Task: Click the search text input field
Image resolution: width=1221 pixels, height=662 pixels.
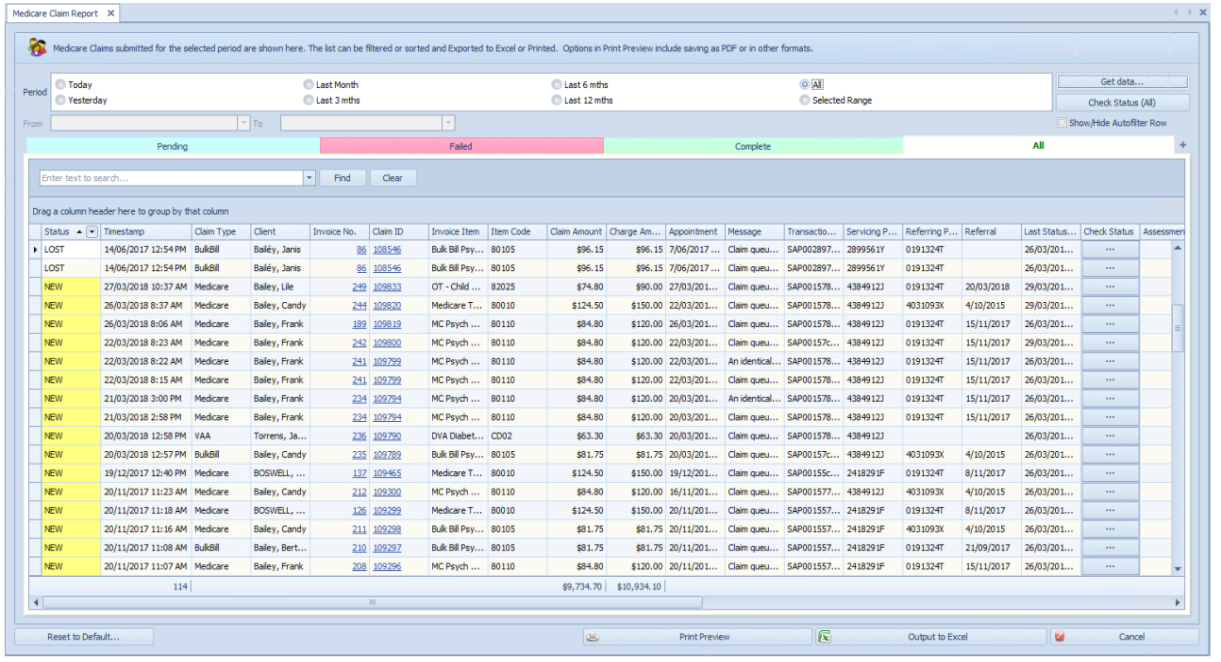Action: (170, 178)
